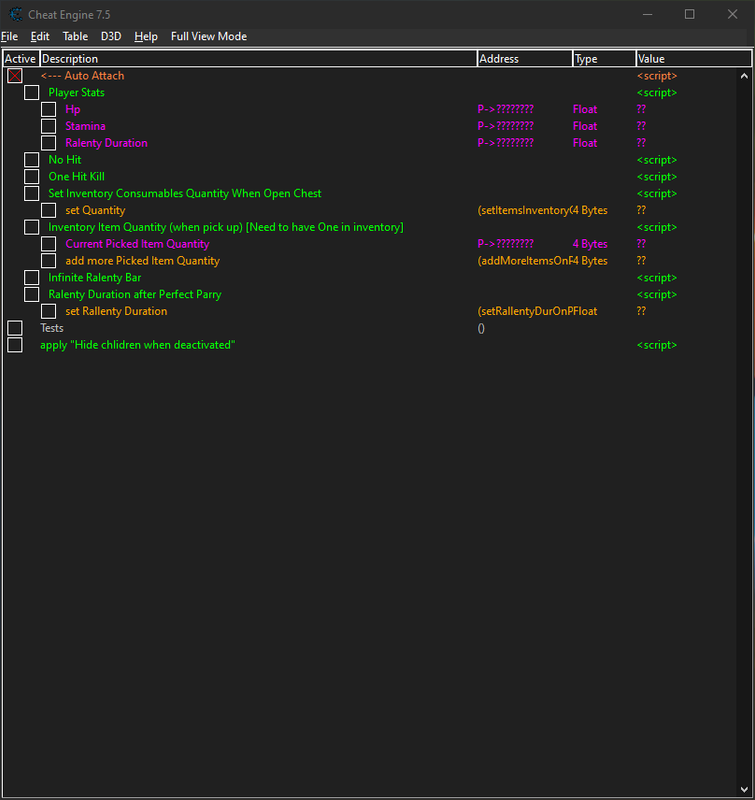Enable apply Hide children when deactivated checkbox
Screen dimensions: 755x800
click(x=15, y=345)
